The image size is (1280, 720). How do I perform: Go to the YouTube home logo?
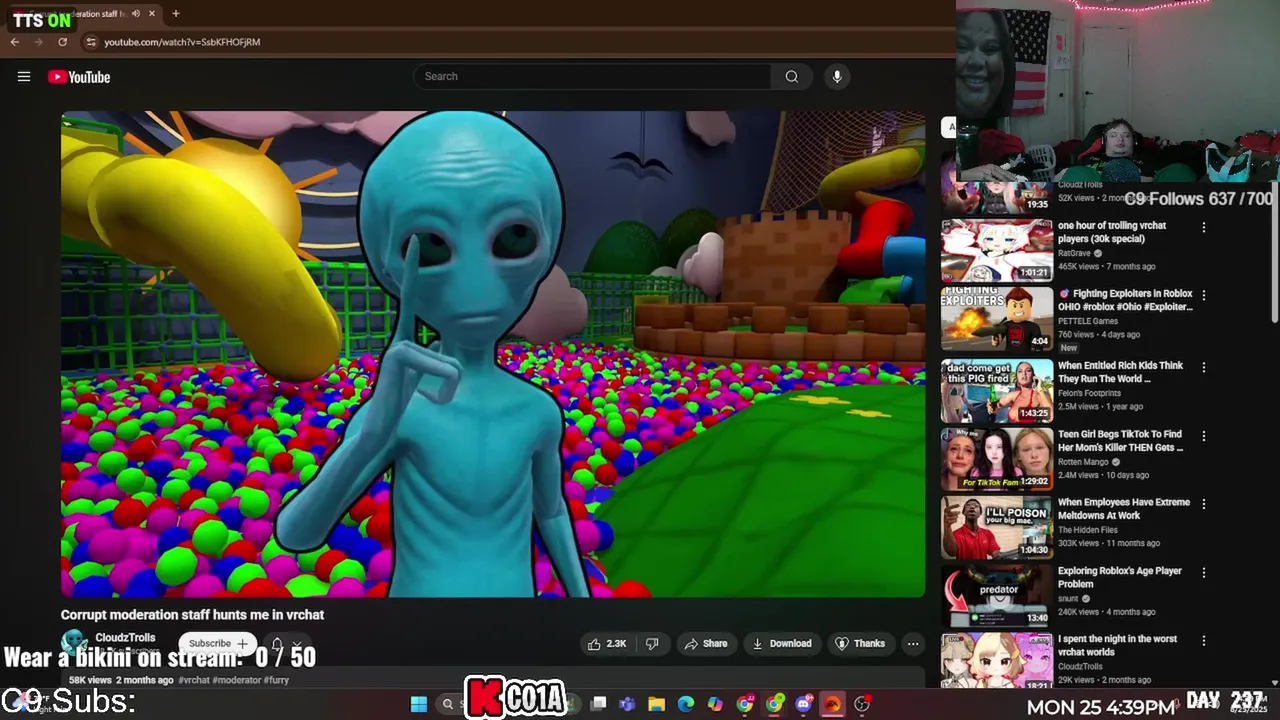[79, 77]
